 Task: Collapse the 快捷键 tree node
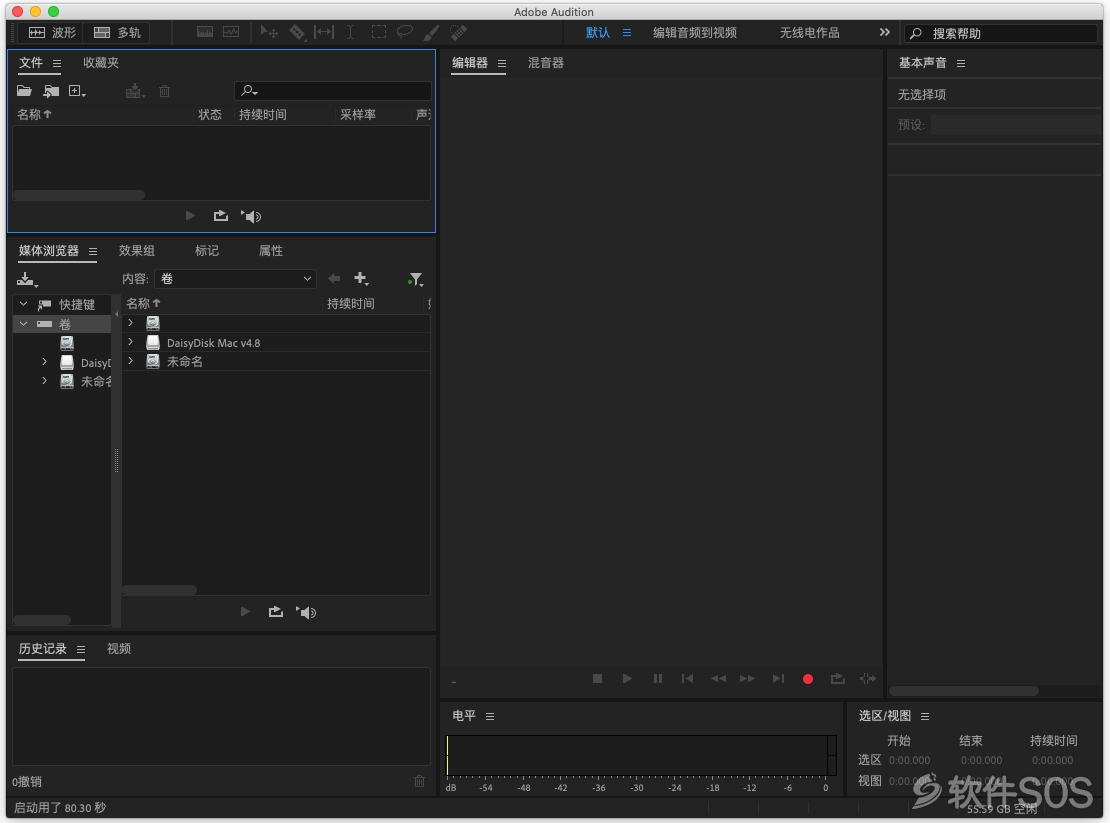click(23, 304)
